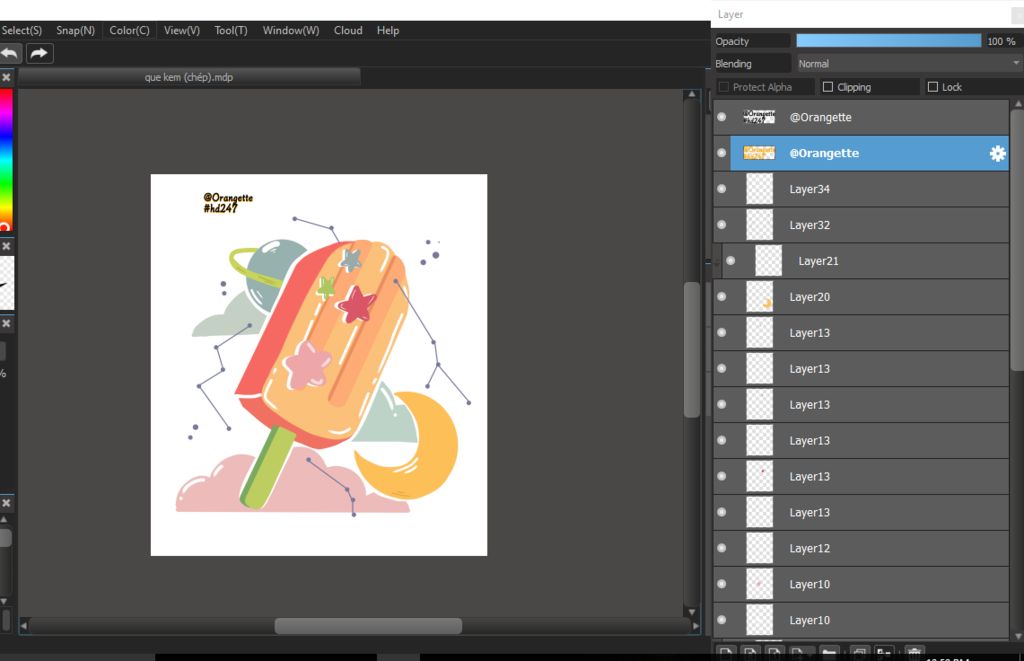Viewport: 1024px width, 661px height.
Task: Select the Layer34 row
Action: click(x=861, y=189)
